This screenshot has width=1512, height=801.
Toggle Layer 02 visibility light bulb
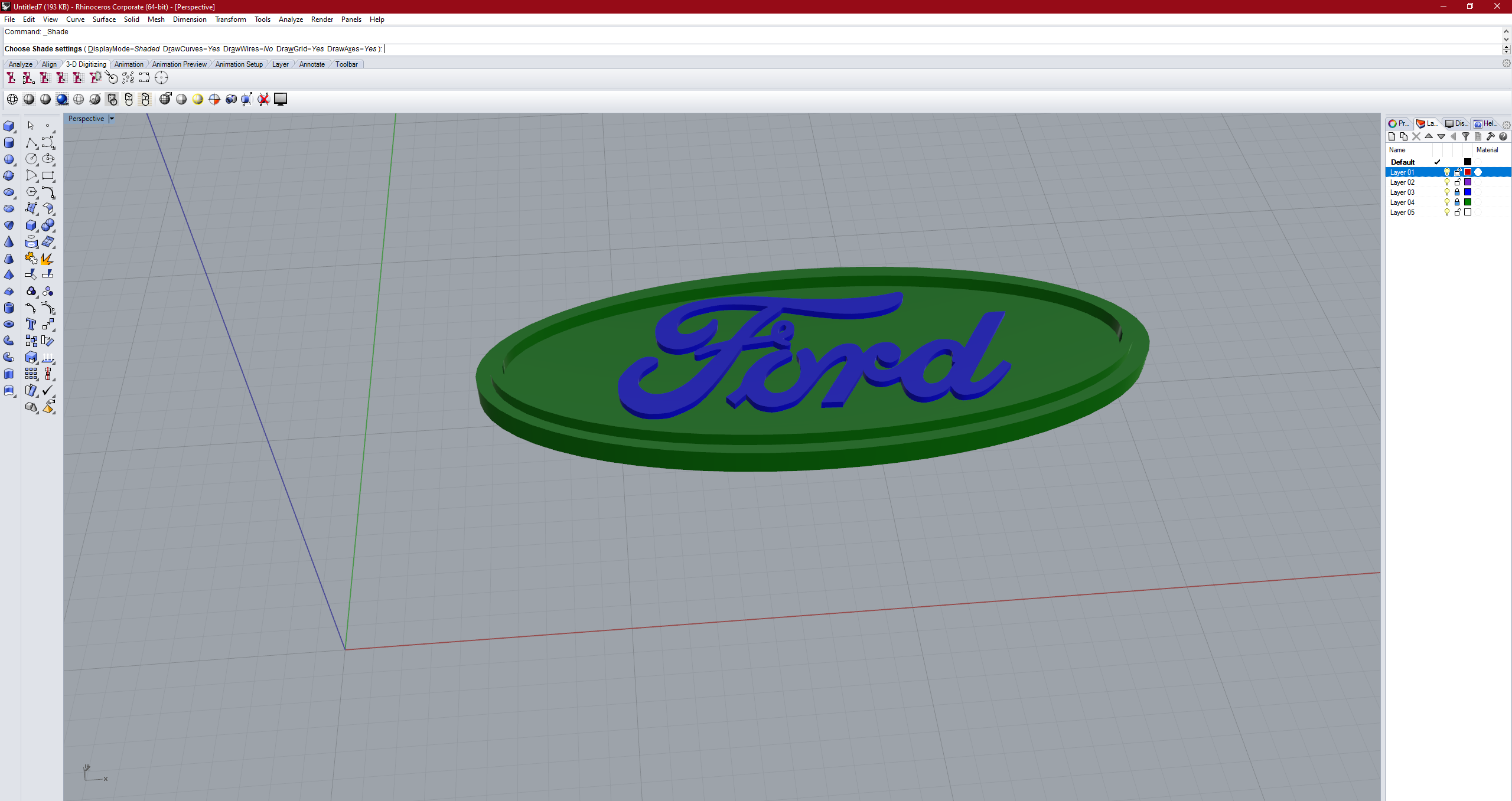(x=1446, y=182)
